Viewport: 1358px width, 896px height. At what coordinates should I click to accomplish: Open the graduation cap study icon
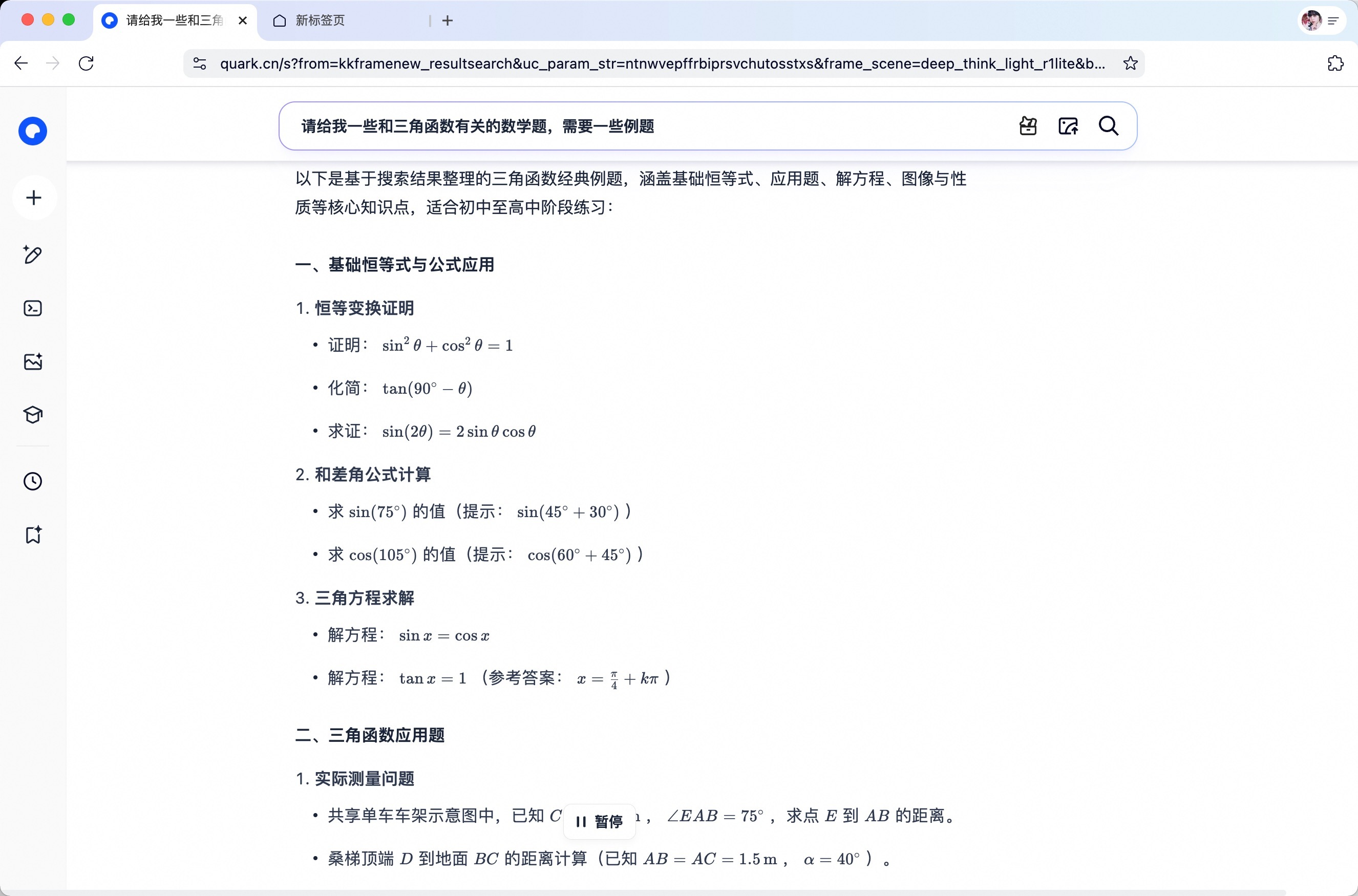click(x=33, y=415)
